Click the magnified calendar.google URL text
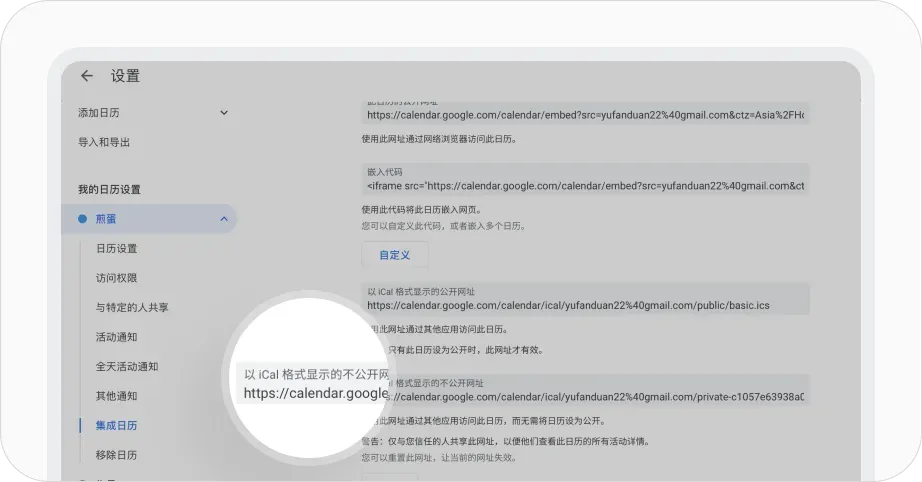The width and height of the screenshot is (922, 482). click(x=315, y=393)
